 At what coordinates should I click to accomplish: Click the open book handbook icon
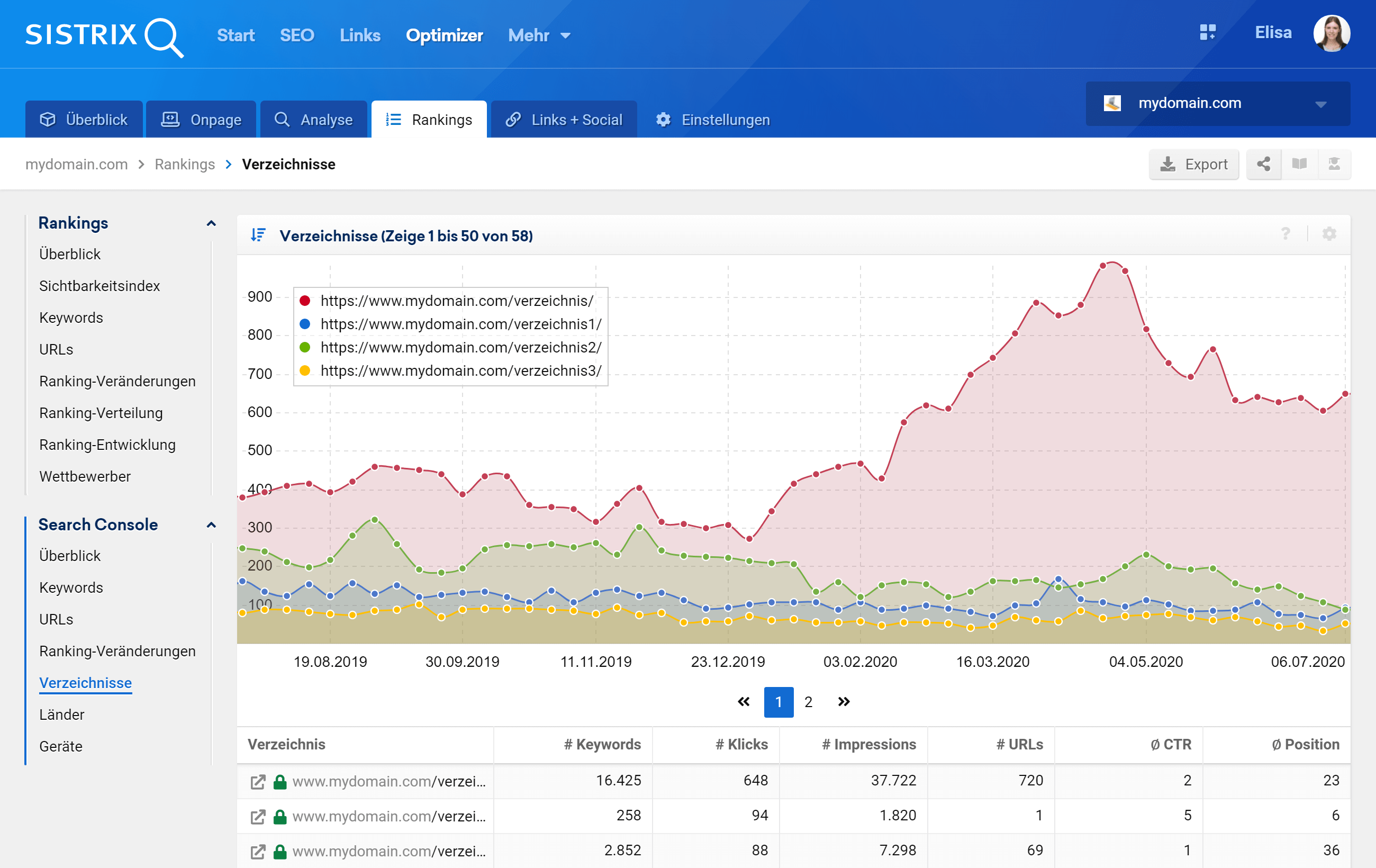[1299, 165]
